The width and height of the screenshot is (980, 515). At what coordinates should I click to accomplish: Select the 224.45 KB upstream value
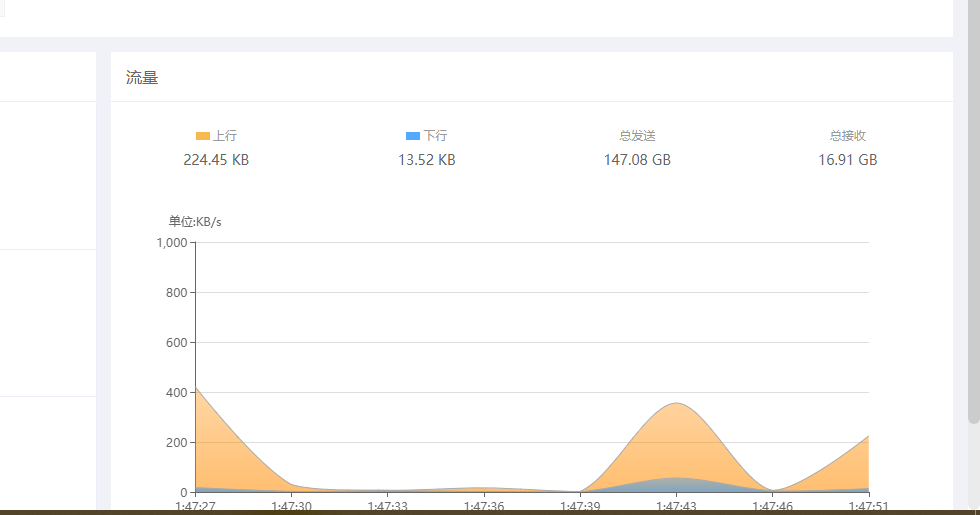[216, 160]
